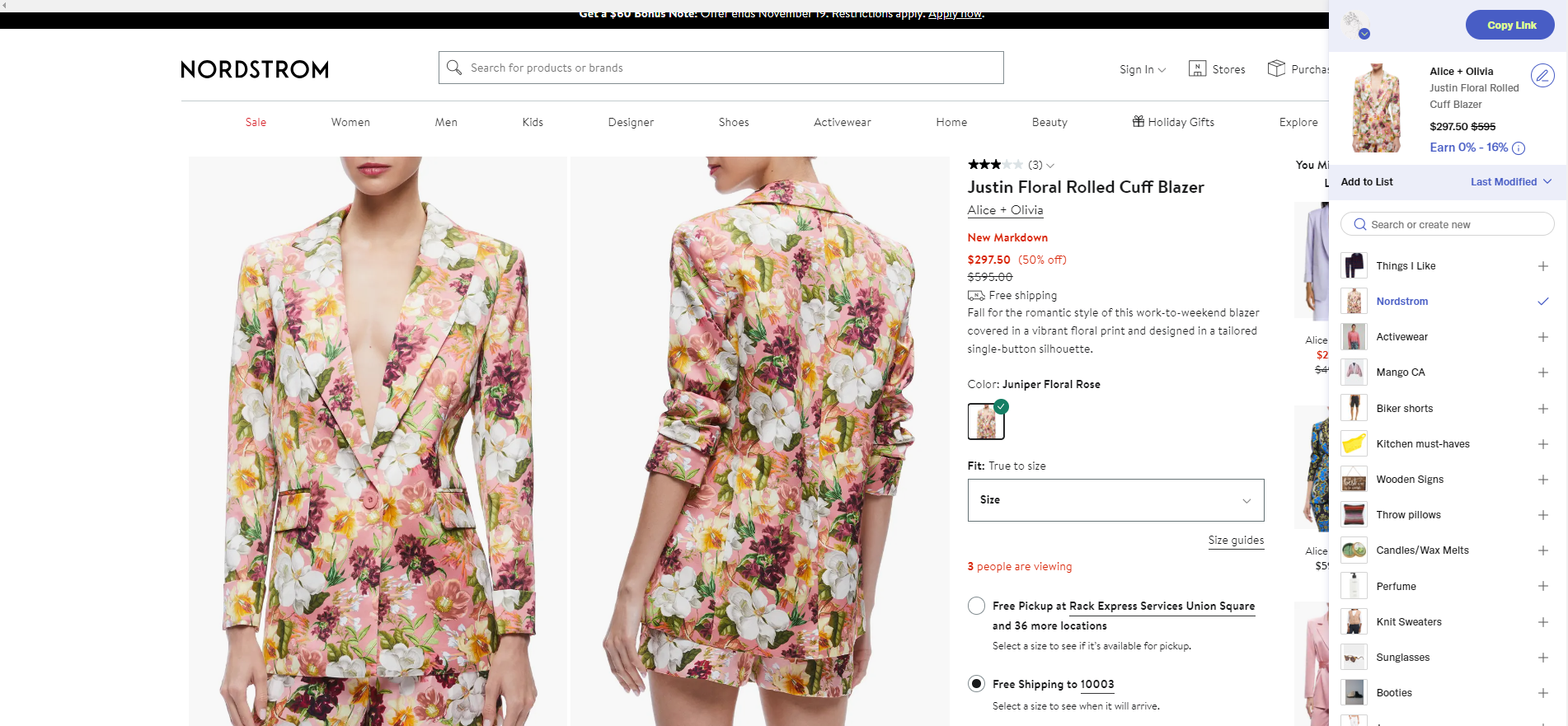Add item to Throw pillows list
Screen dimensions: 1568x726
[1542, 515]
